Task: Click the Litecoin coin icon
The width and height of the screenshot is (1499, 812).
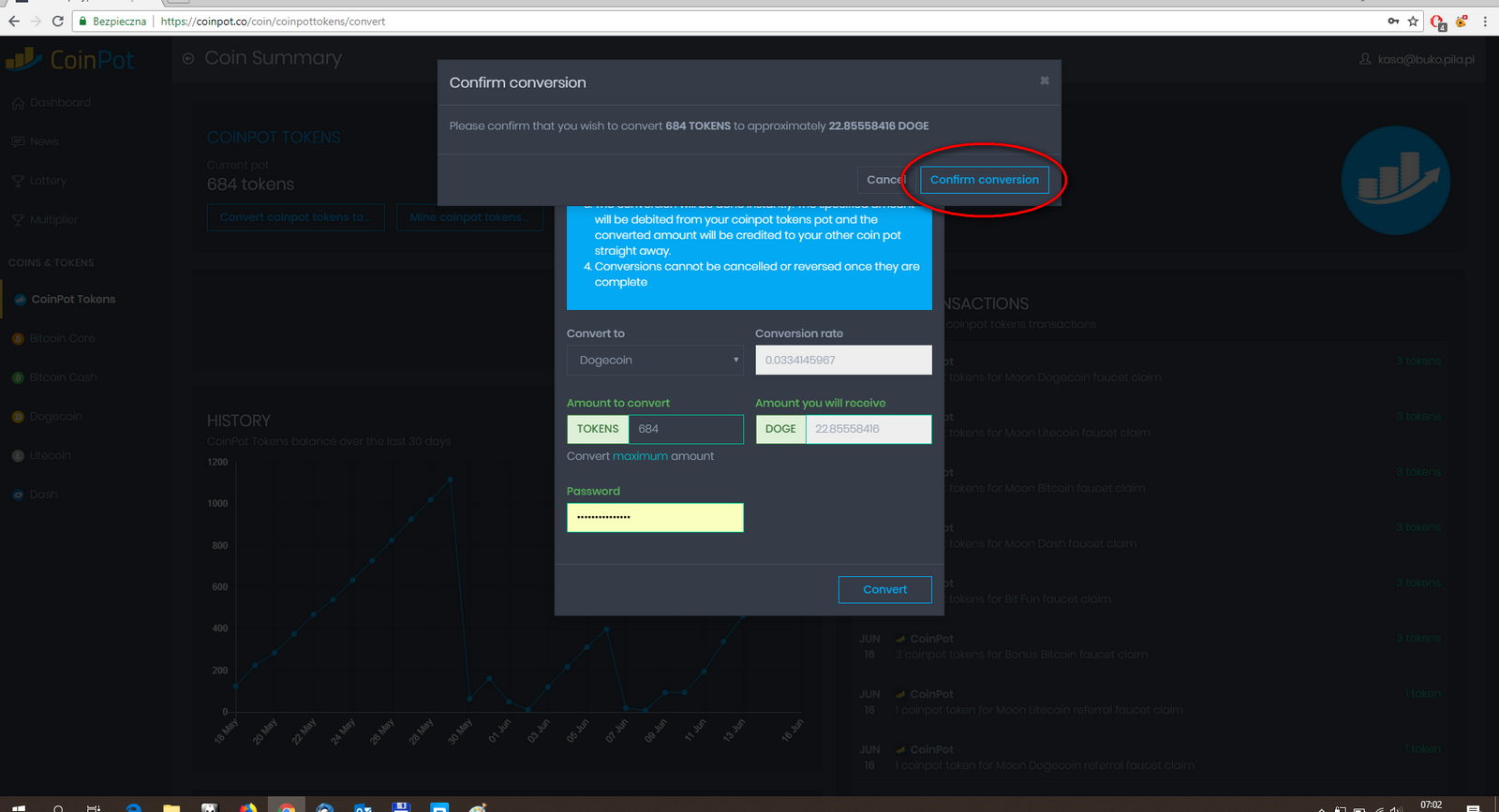Action: click(18, 456)
